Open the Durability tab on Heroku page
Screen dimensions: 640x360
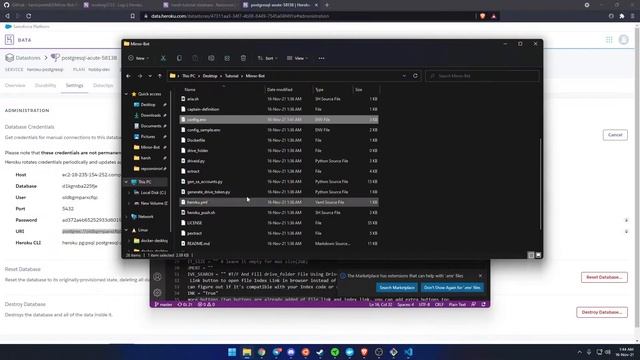pos(45,86)
